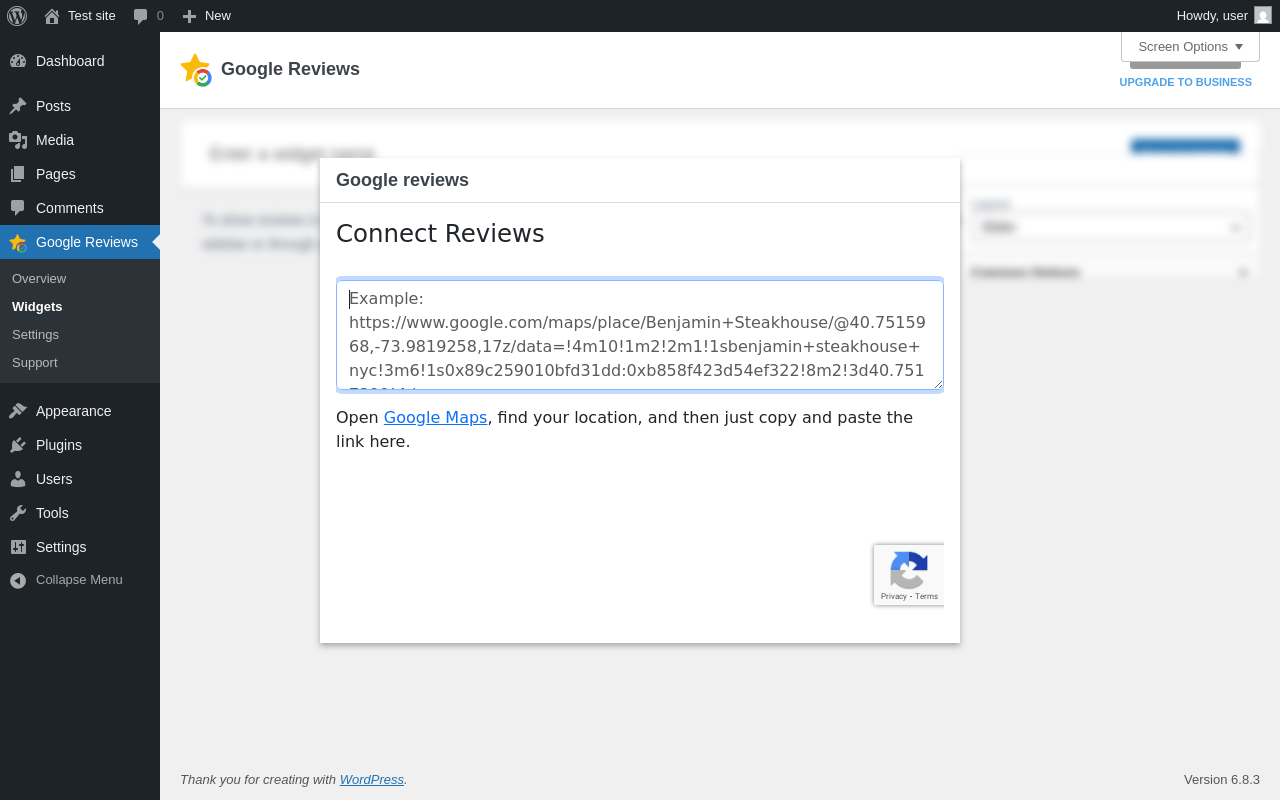
Task: Click into the Google Maps URL textarea
Action: [x=640, y=335]
